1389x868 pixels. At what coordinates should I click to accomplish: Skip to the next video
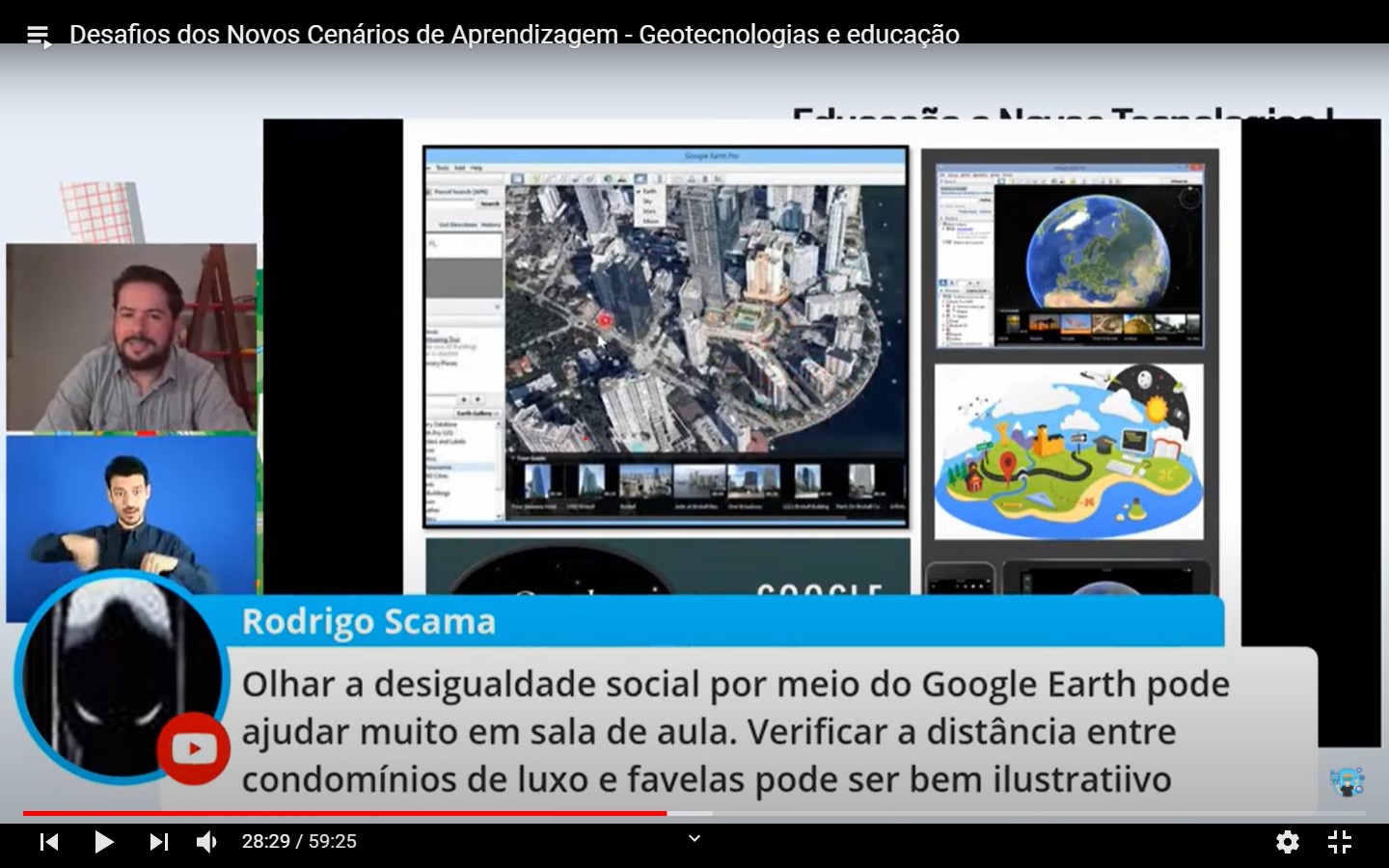click(x=159, y=842)
